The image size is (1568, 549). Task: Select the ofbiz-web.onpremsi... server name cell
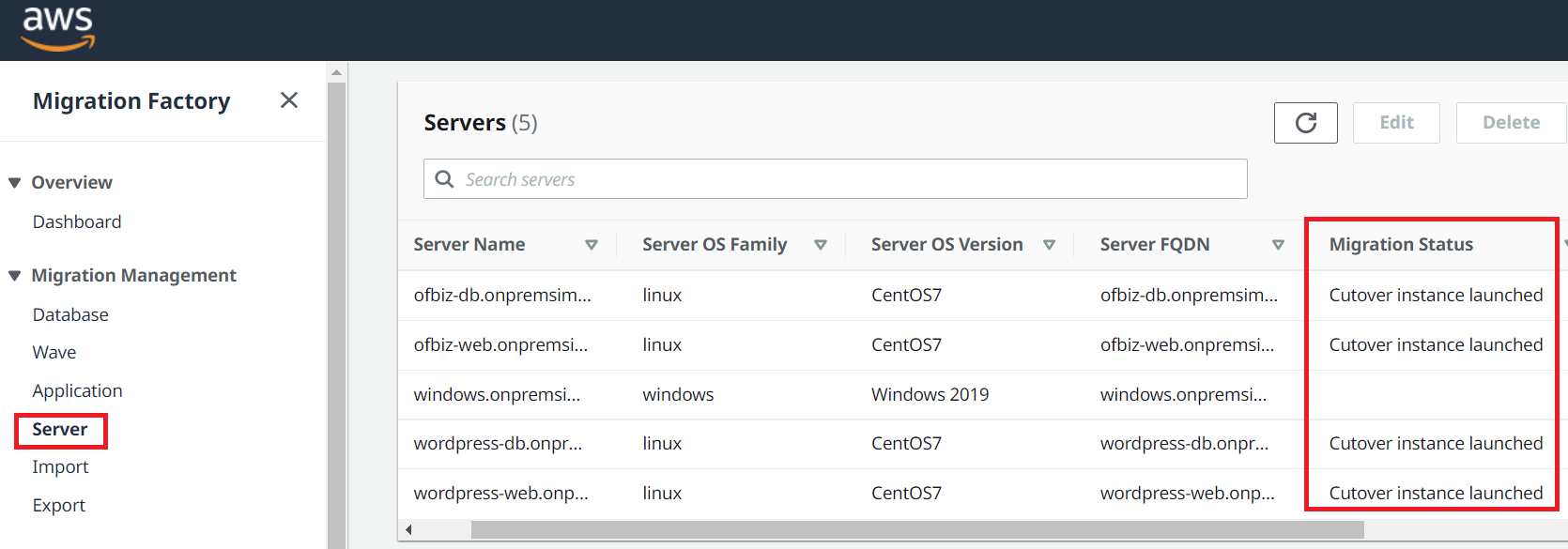tap(500, 344)
